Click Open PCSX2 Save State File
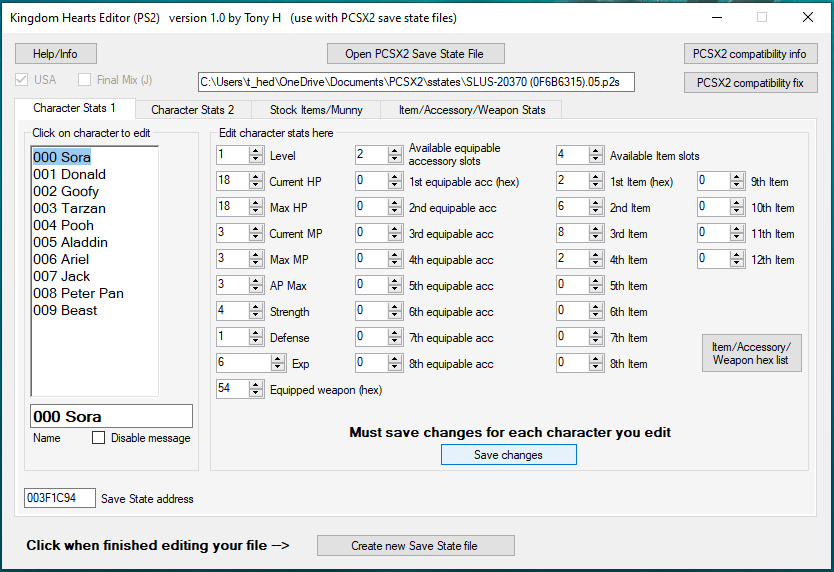Viewport: 834px width, 572px height. point(415,53)
